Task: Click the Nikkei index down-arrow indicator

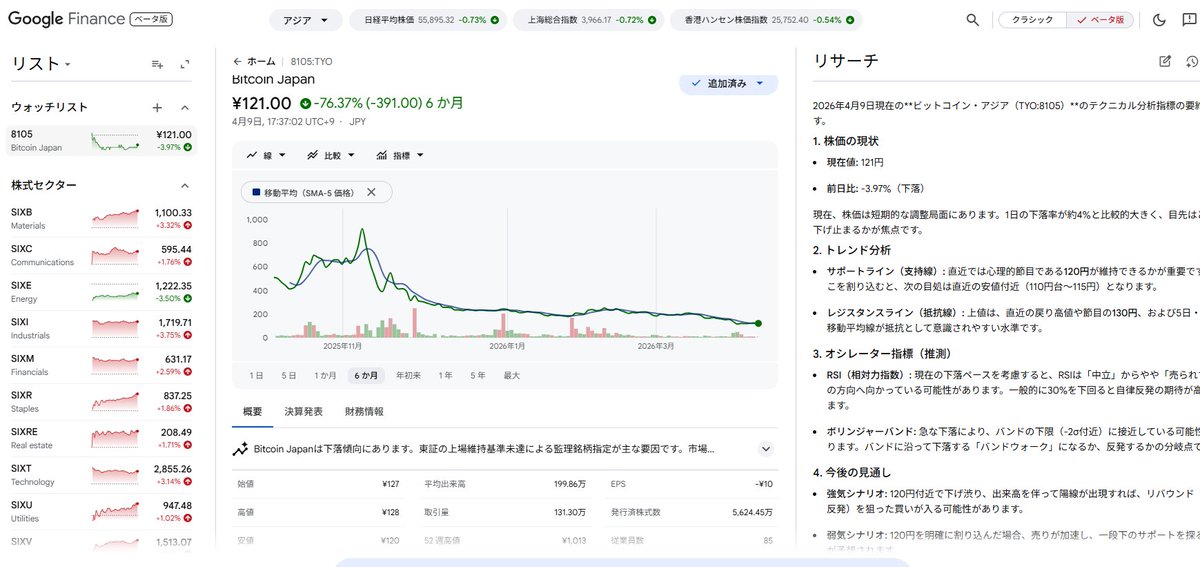Action: (x=495, y=20)
